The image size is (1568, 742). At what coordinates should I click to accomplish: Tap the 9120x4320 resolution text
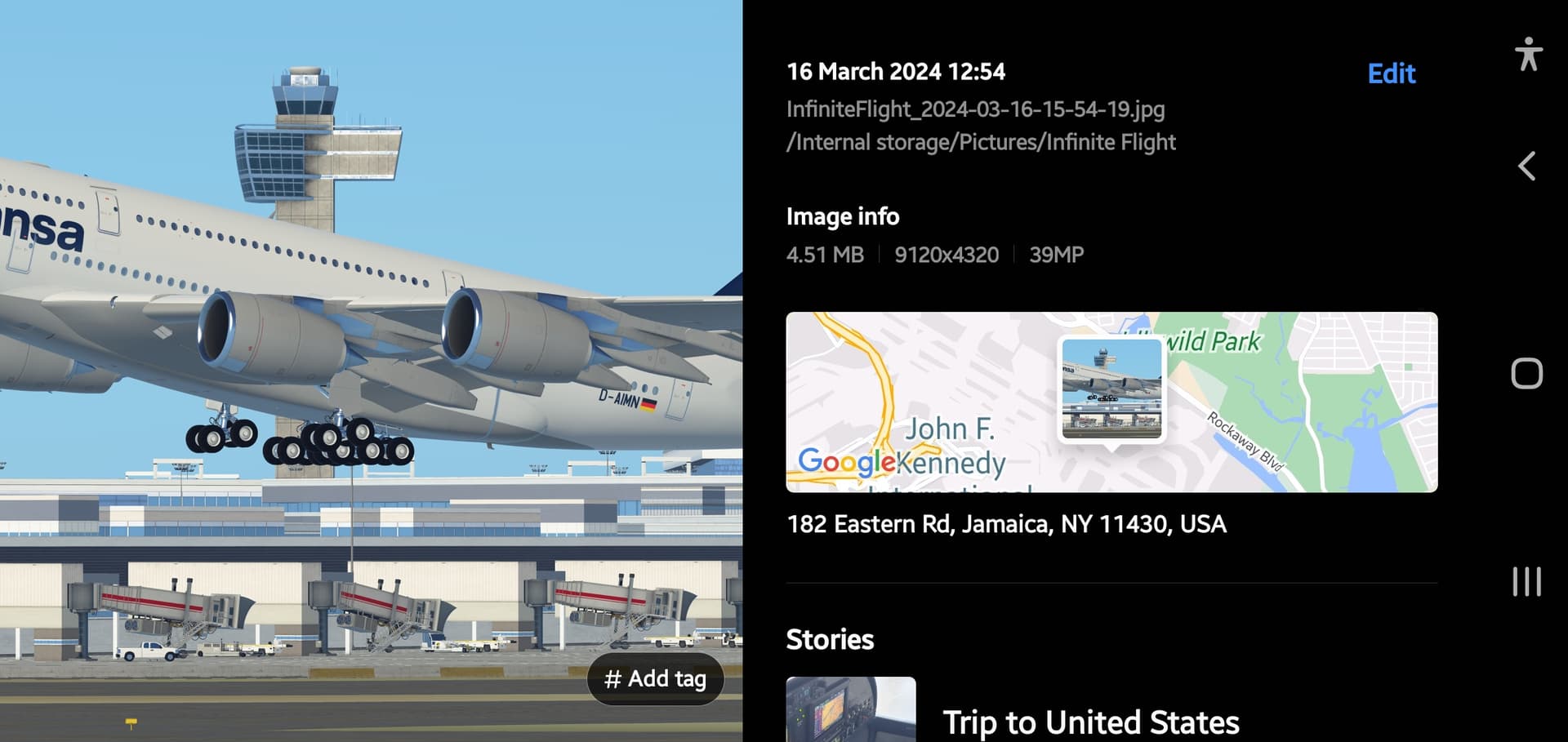947,255
